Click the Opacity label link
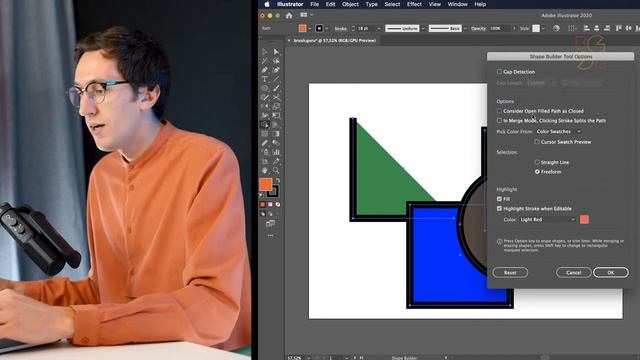The image size is (640, 360). click(478, 28)
